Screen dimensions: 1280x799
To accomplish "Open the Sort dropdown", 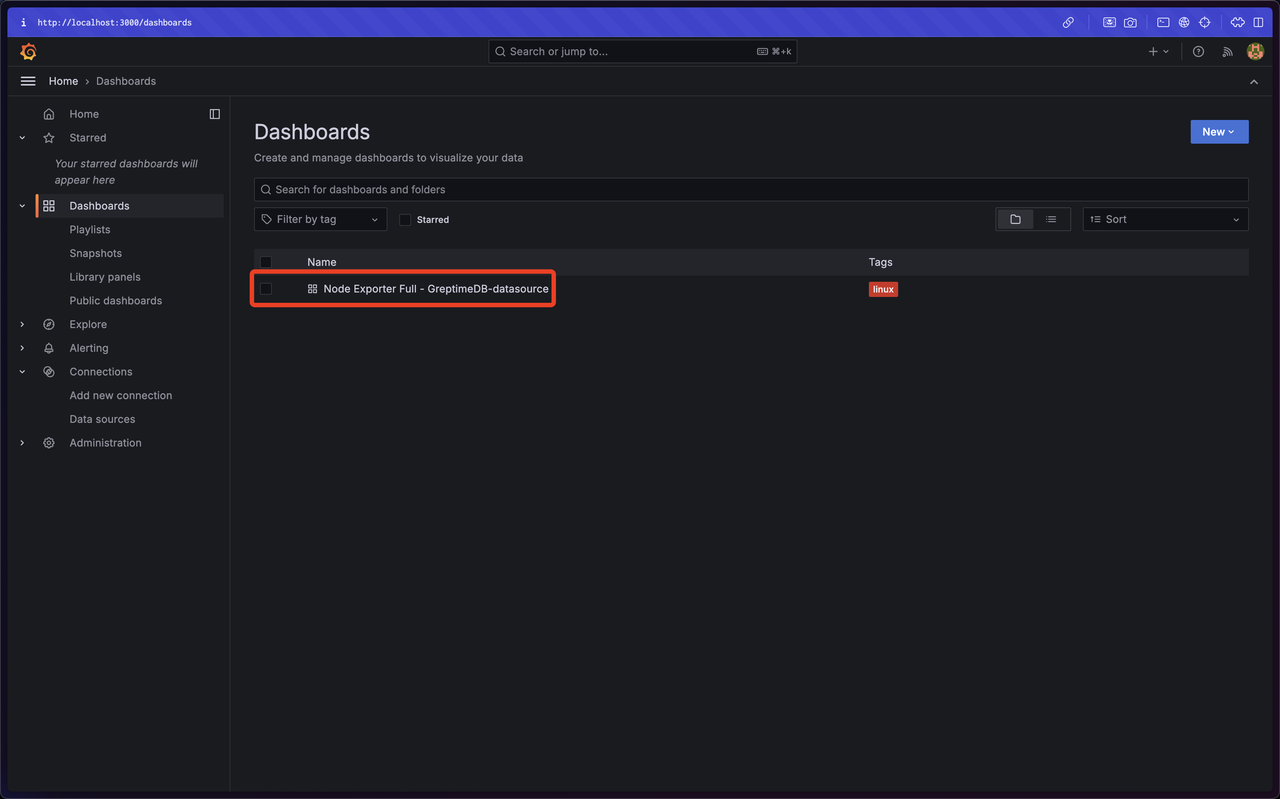I will (1164, 218).
